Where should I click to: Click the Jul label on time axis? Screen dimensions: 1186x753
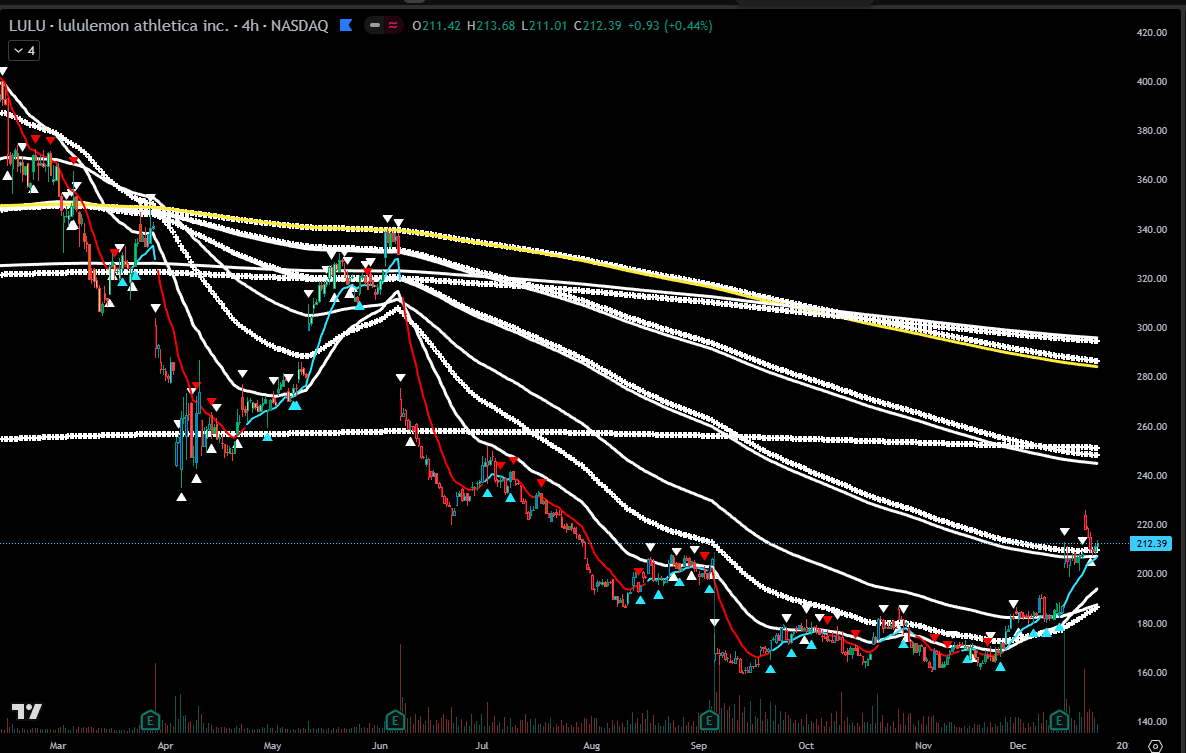coord(482,745)
